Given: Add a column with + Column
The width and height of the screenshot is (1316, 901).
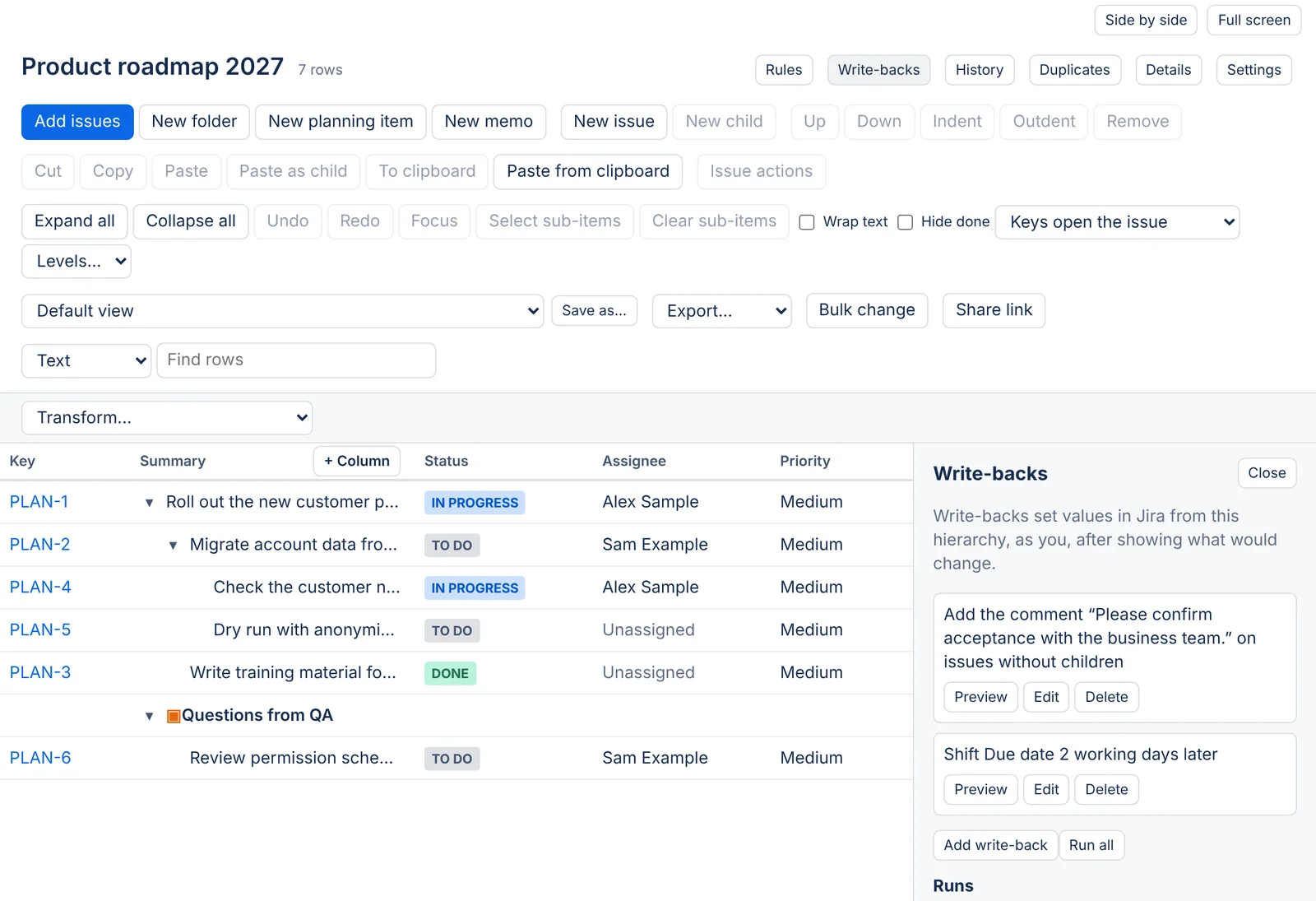Looking at the screenshot, I should coord(357,462).
